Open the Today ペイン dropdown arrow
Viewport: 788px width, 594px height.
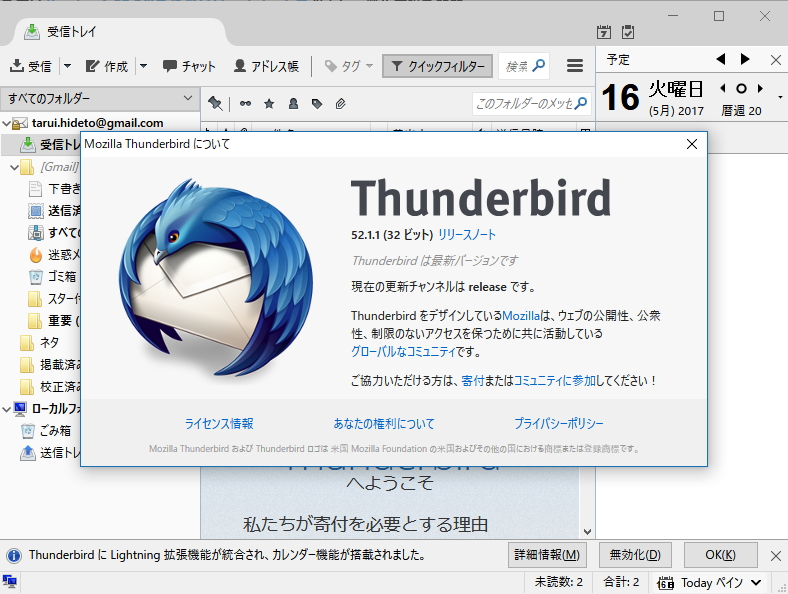(x=756, y=583)
